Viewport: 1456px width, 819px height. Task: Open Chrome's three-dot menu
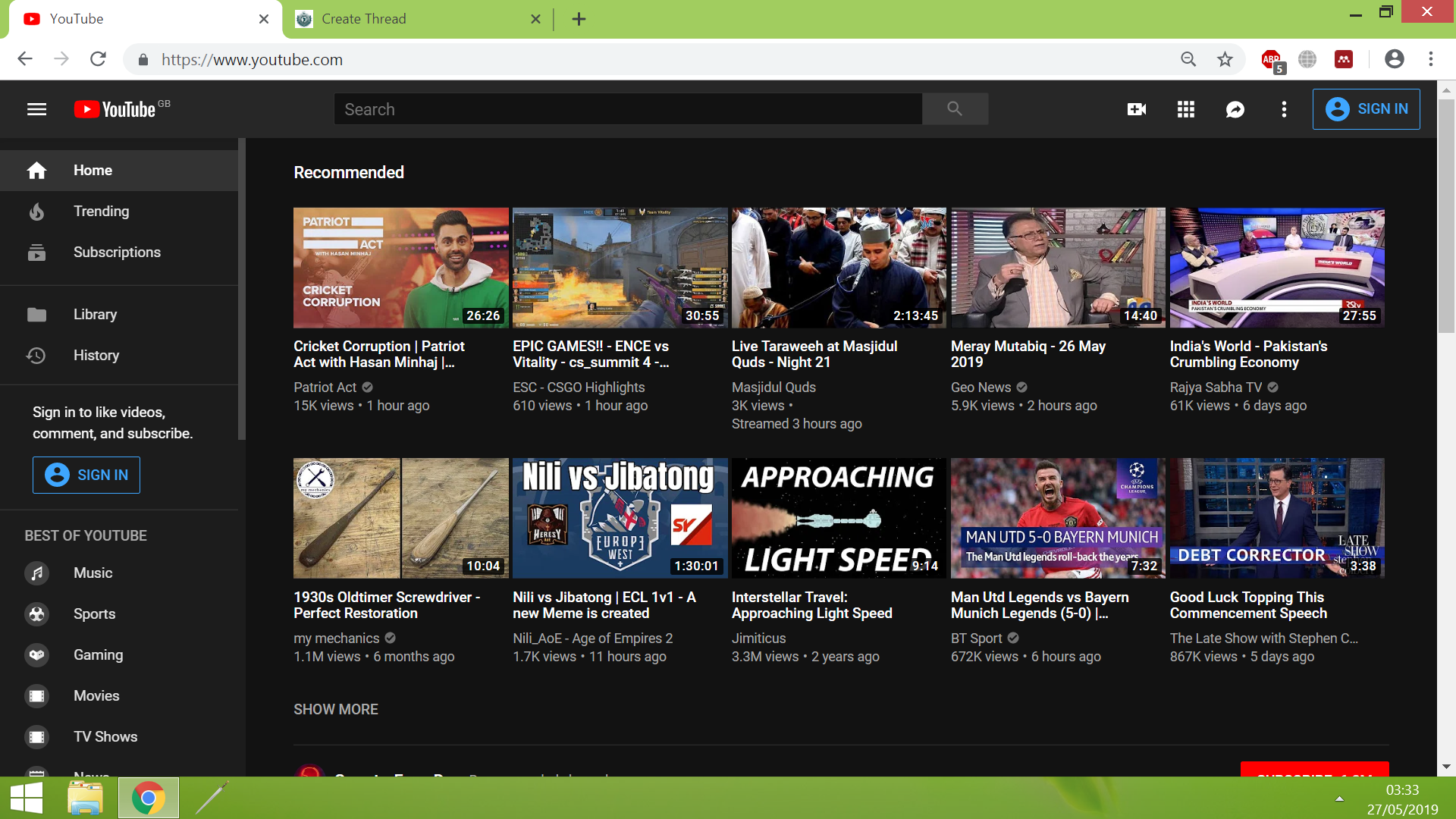point(1431,59)
